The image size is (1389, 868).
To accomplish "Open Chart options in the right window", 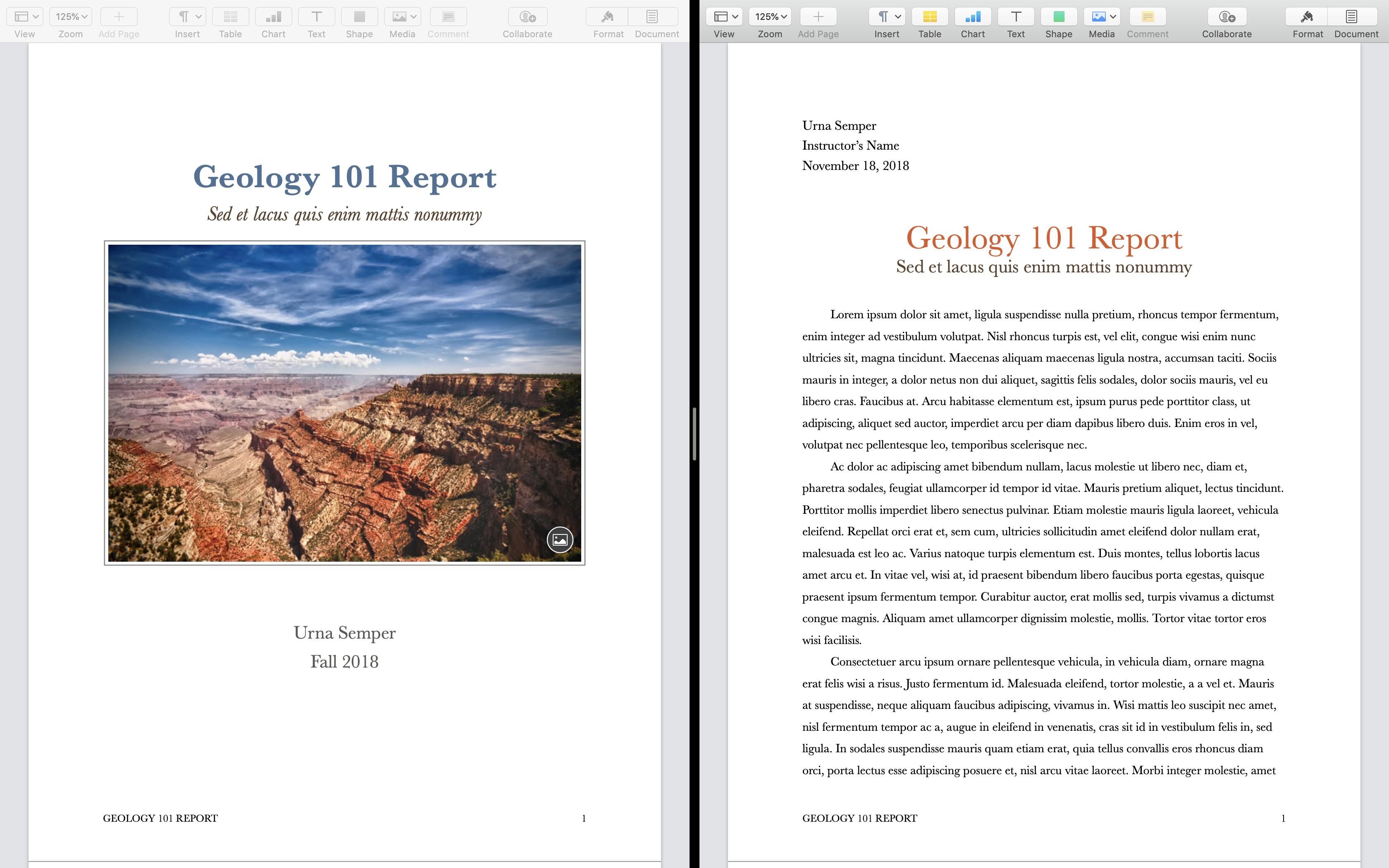I will [972, 17].
